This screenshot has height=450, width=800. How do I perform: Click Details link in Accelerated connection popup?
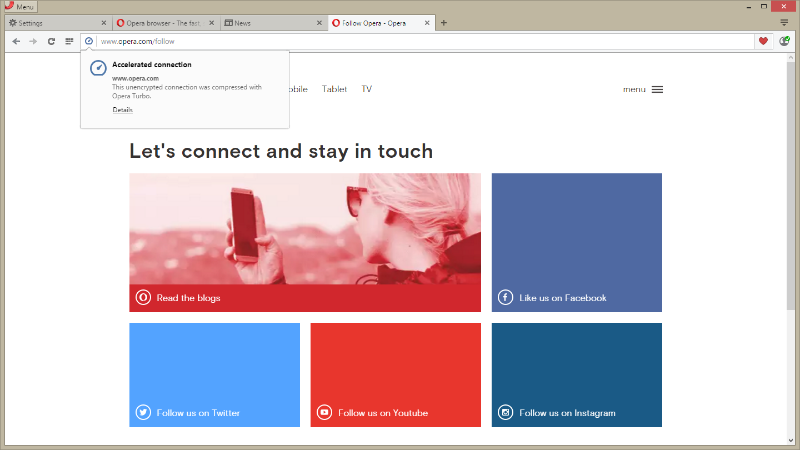(122, 110)
